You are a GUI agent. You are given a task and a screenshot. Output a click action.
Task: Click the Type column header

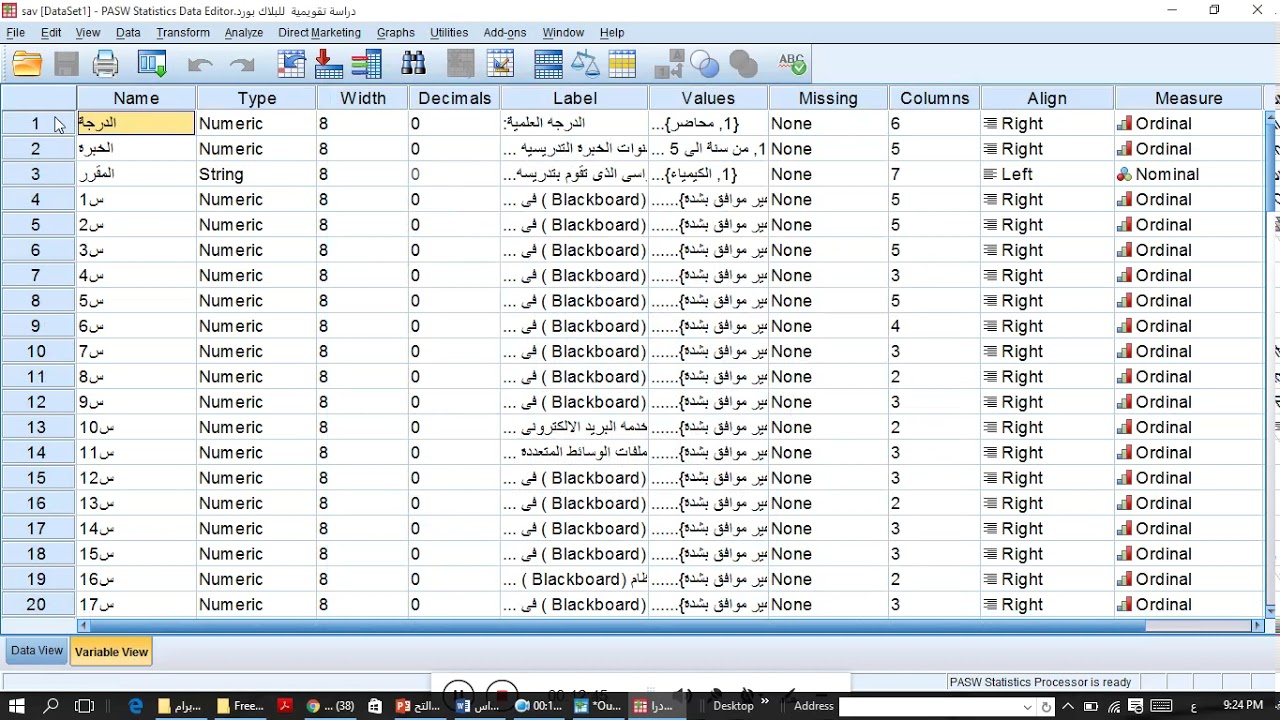(257, 98)
